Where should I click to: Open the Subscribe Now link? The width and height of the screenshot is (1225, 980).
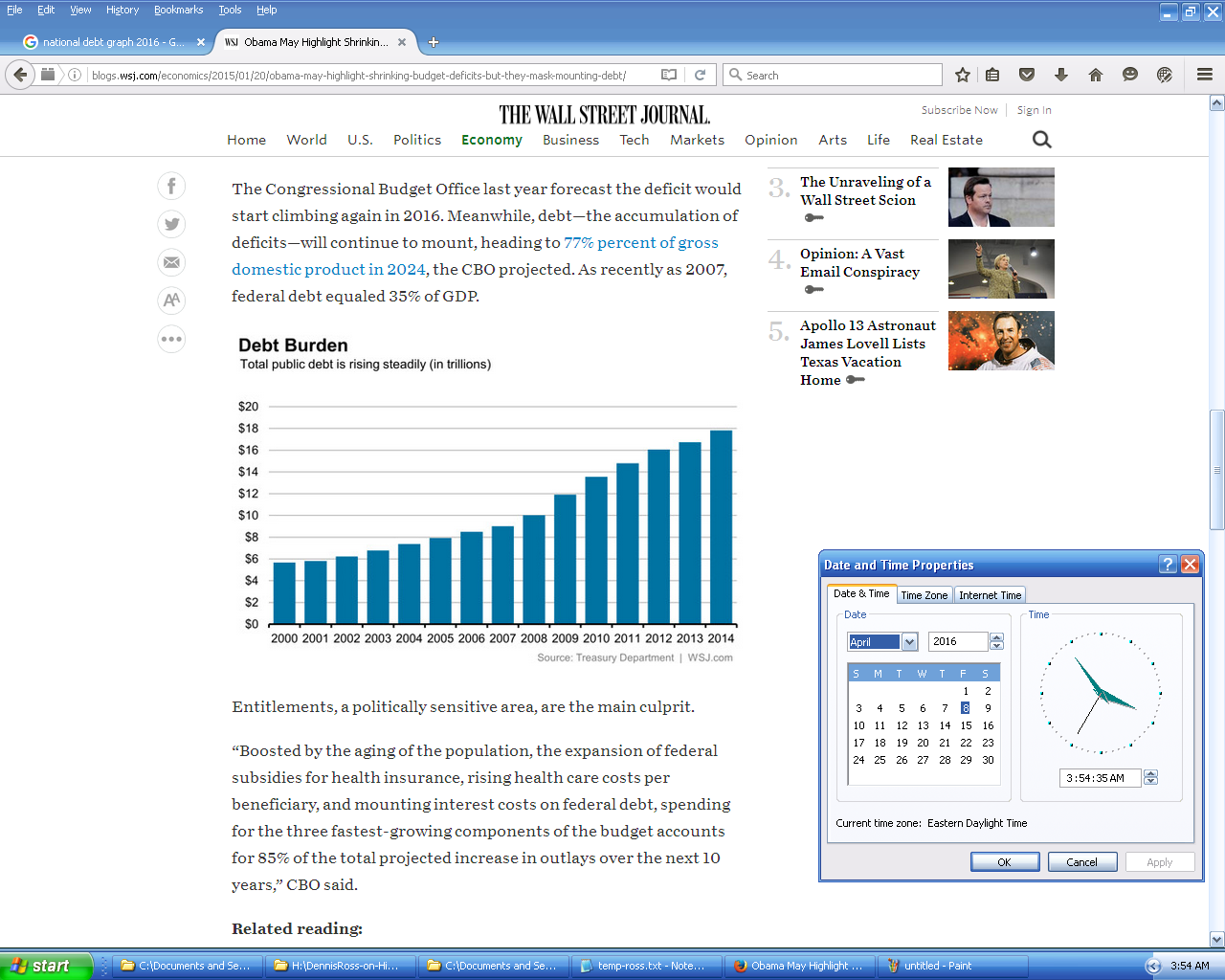(959, 110)
